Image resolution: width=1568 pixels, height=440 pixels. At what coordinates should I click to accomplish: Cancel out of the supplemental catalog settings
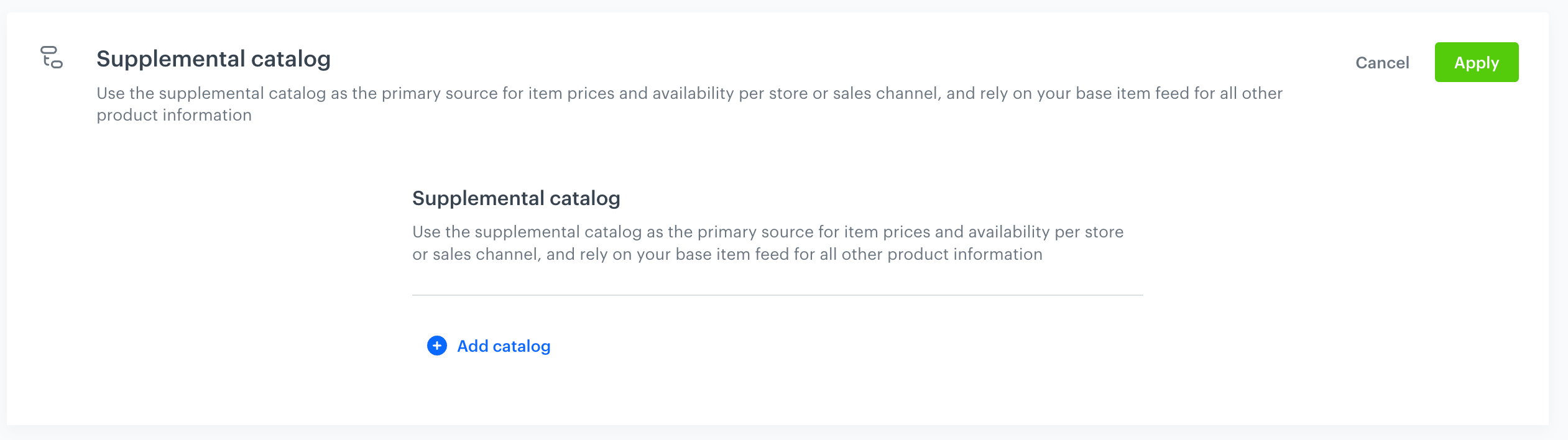pos(1381,62)
